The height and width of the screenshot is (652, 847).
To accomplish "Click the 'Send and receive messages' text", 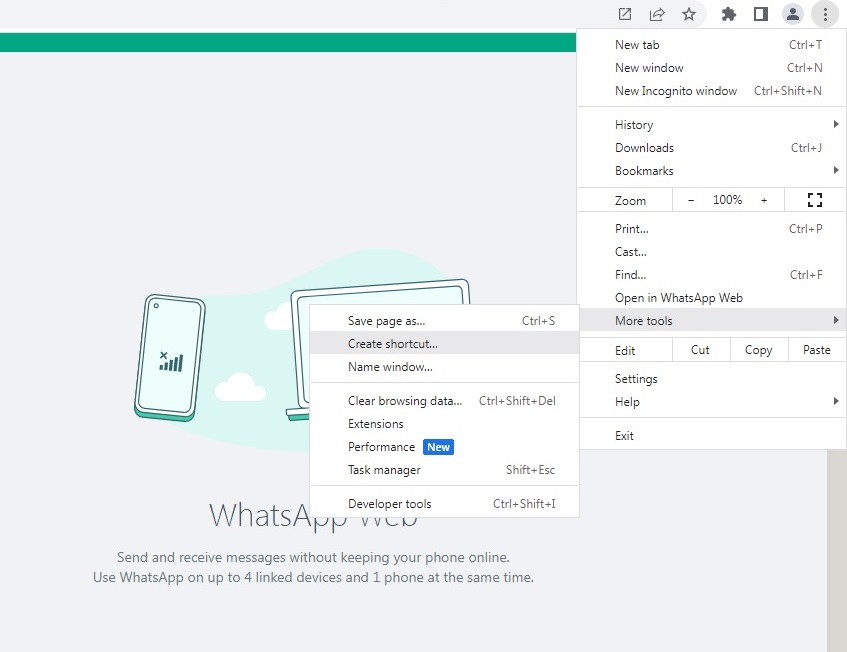I will pyautogui.click(x=313, y=557).
